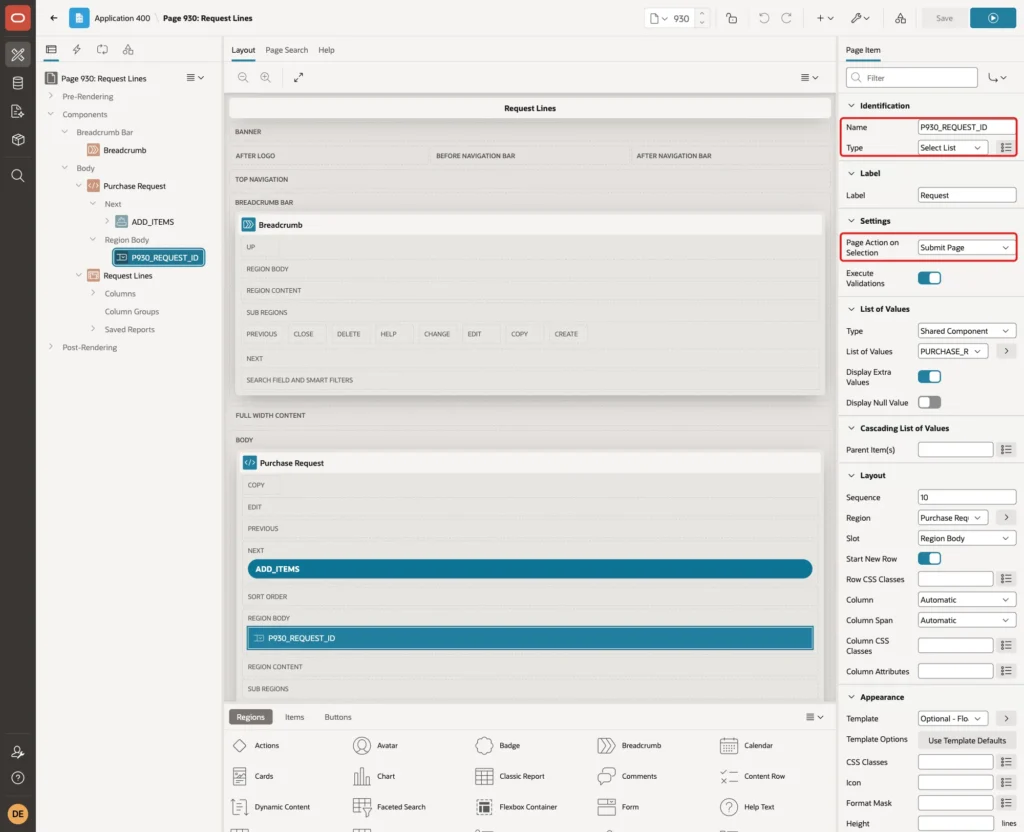Collapse the Identification section

tap(851, 106)
